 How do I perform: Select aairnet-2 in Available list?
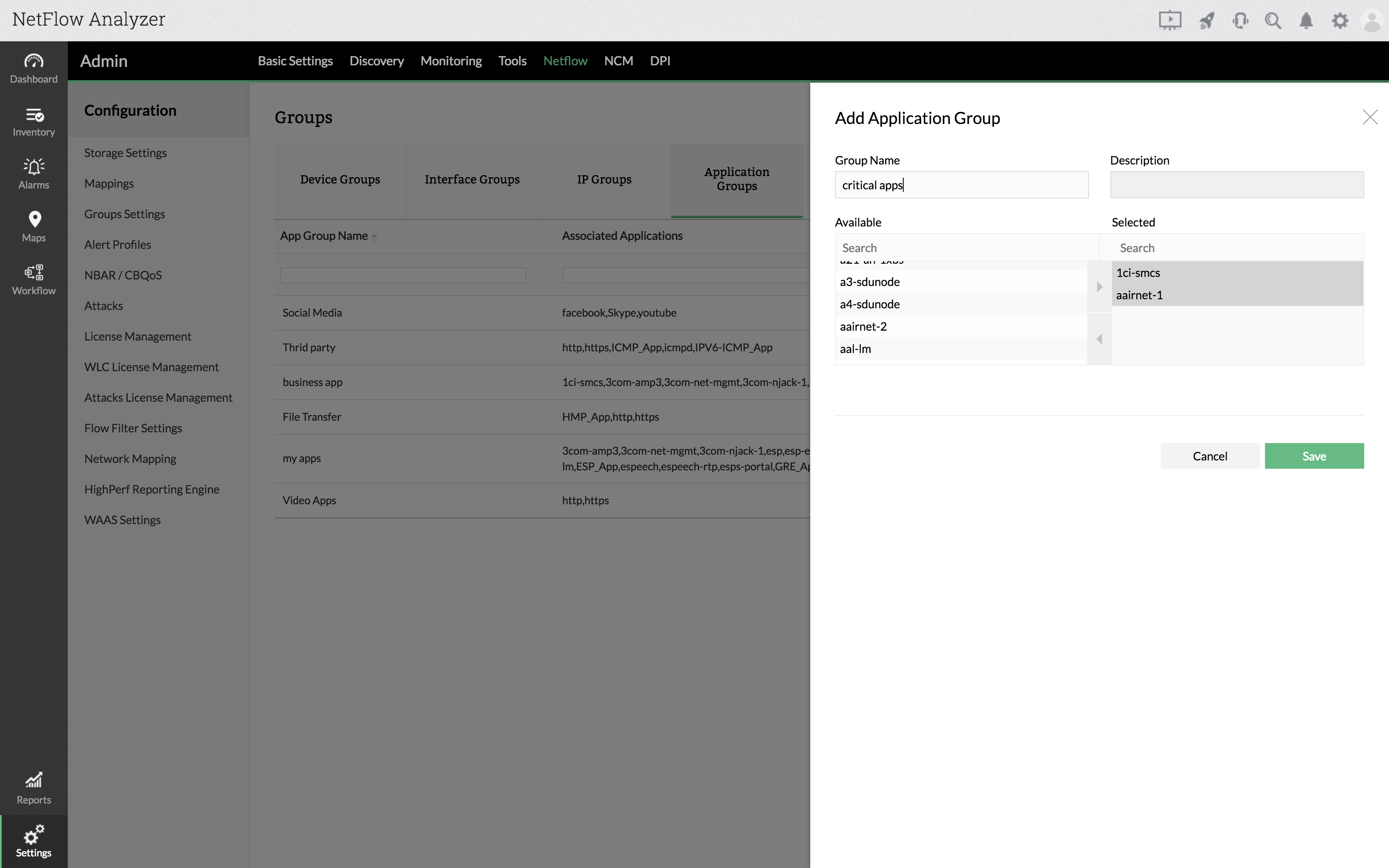point(863,327)
